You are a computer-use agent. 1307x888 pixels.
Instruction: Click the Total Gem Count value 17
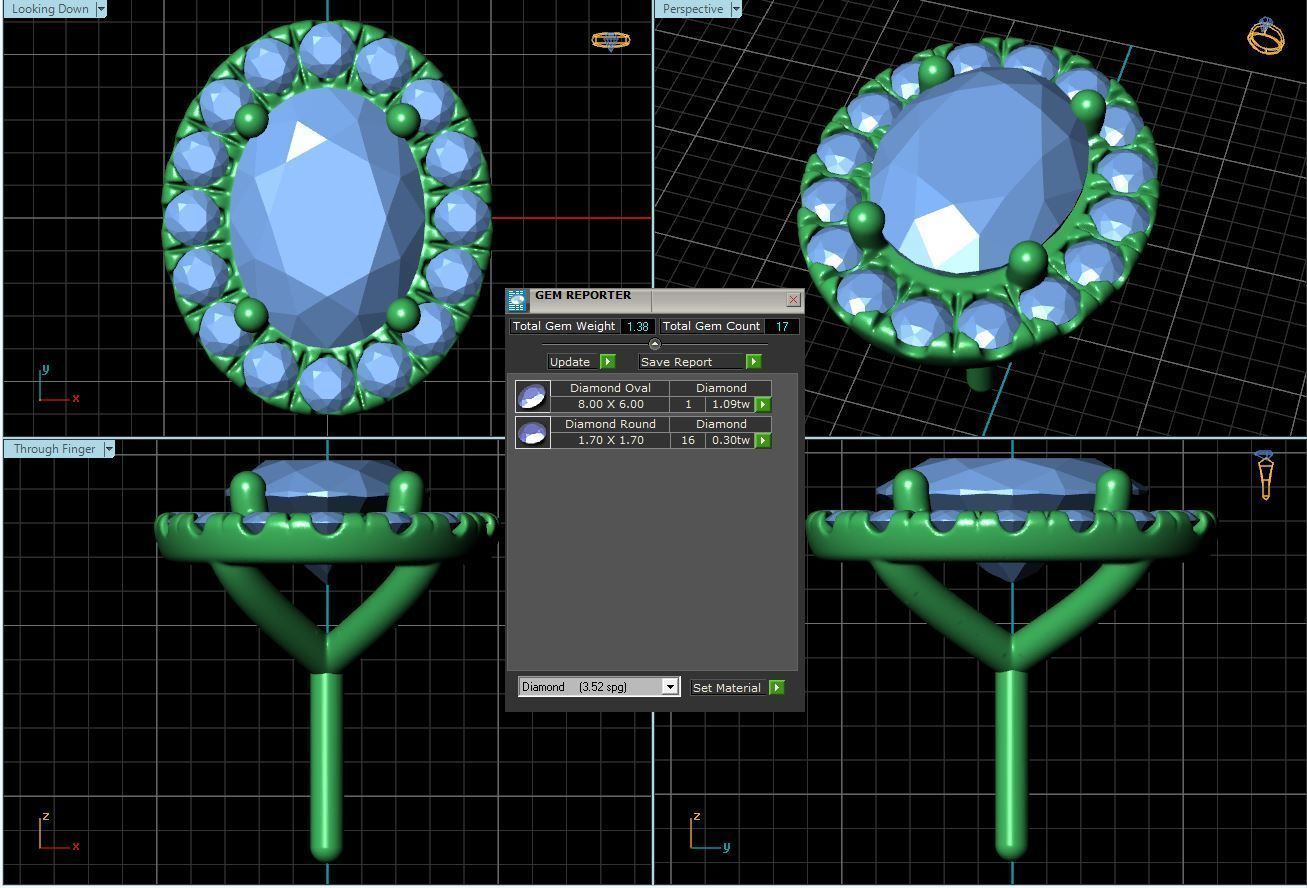pos(781,326)
